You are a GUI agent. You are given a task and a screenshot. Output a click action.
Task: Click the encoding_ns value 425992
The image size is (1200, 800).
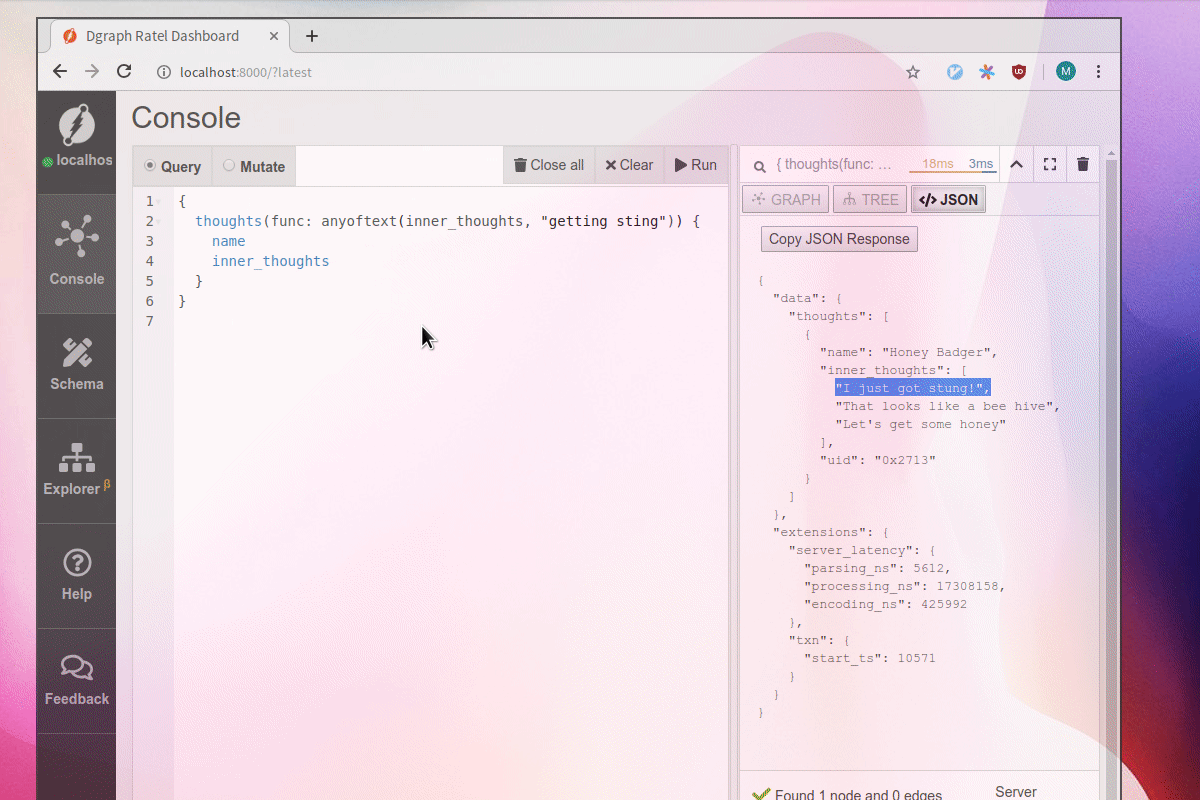pos(944,604)
